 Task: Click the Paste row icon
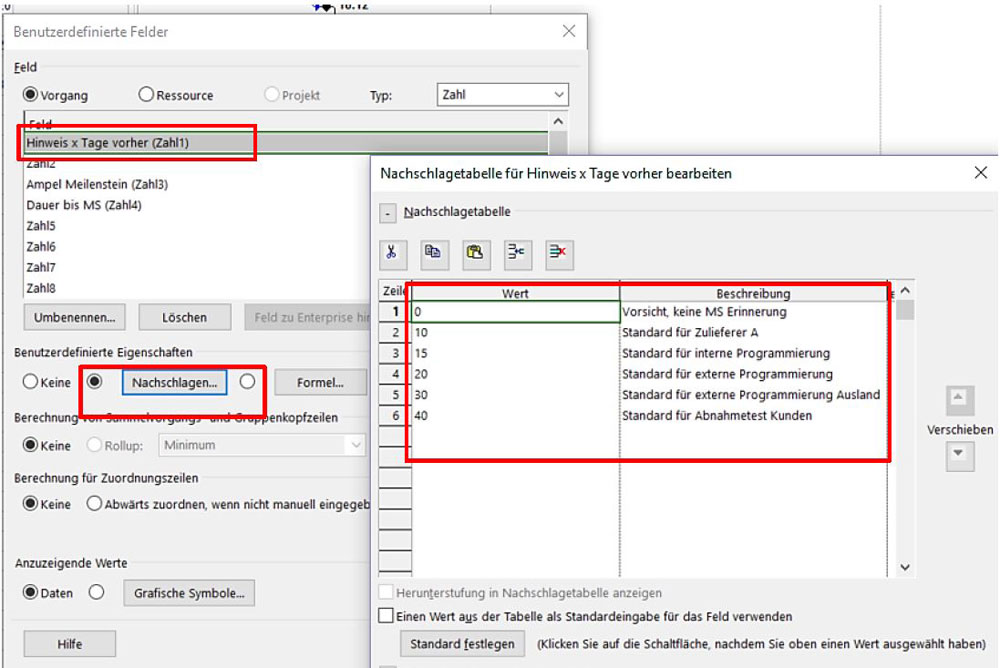coord(476,253)
